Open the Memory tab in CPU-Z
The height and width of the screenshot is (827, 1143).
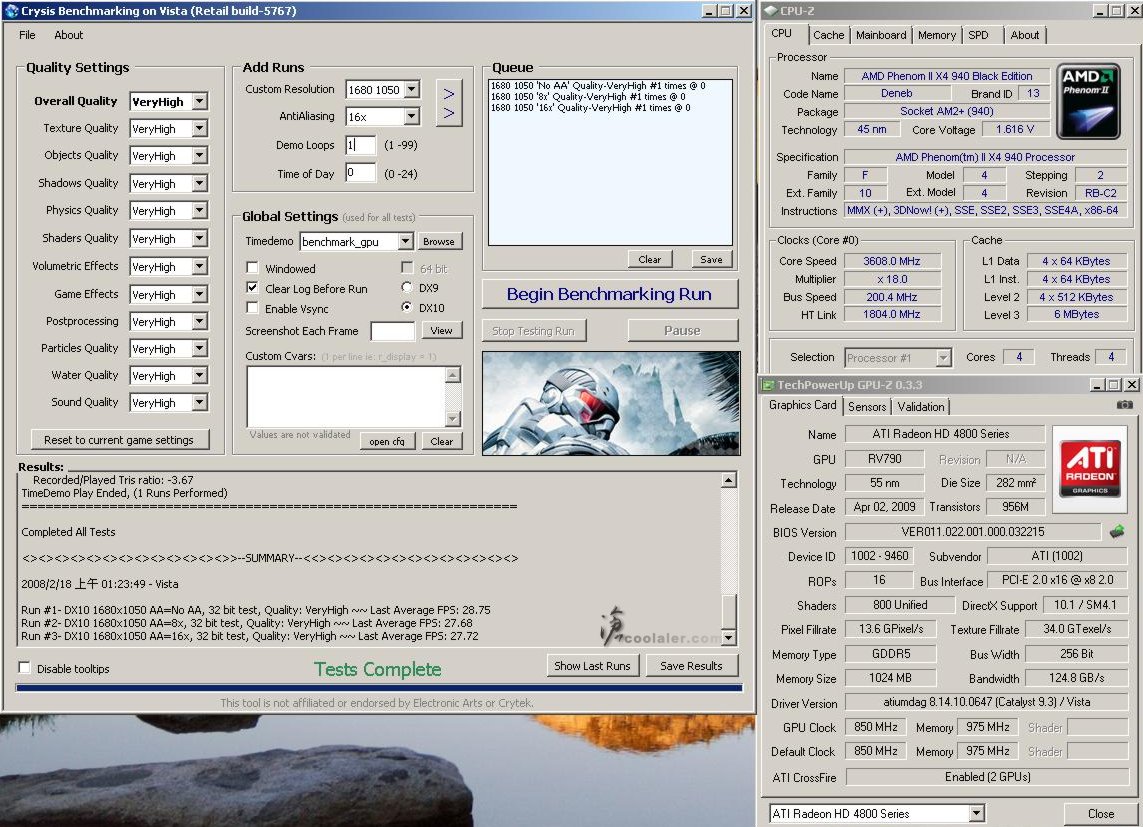point(937,35)
